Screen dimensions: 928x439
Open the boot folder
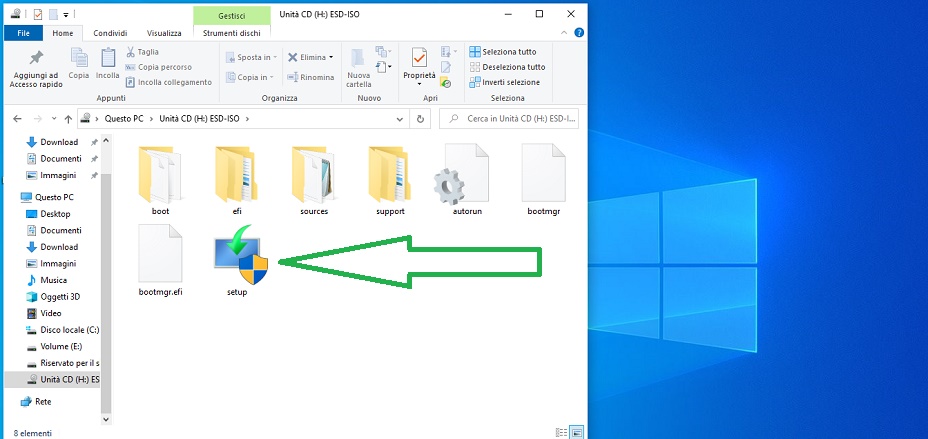[x=160, y=180]
